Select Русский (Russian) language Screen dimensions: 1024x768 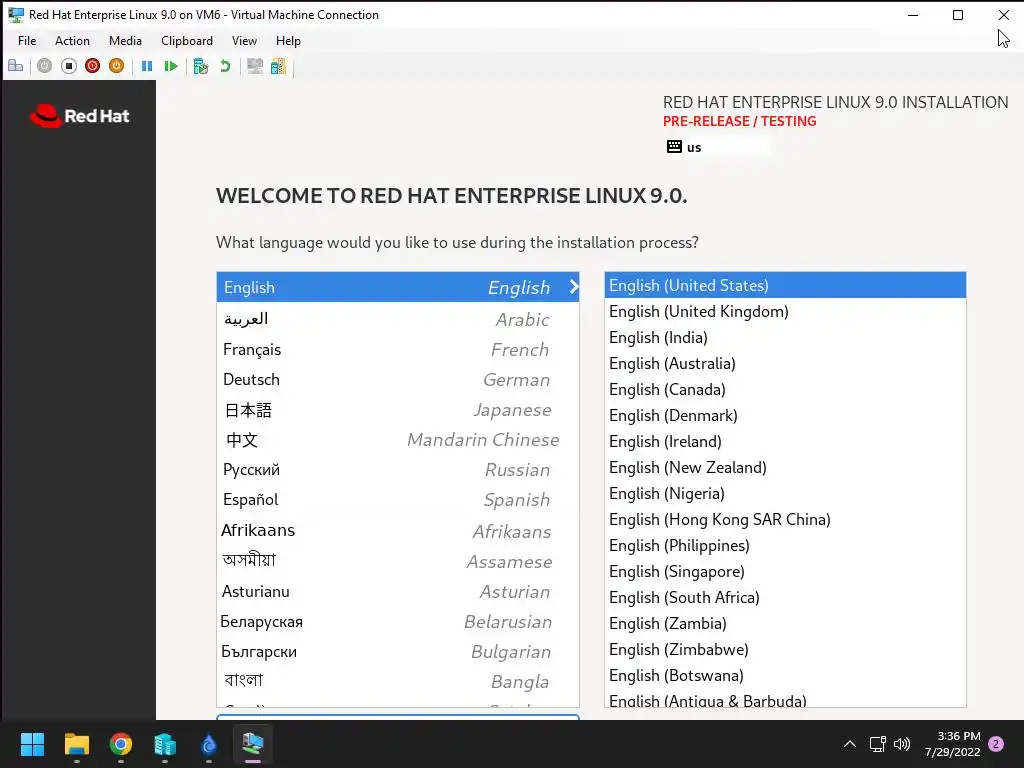[x=398, y=470]
